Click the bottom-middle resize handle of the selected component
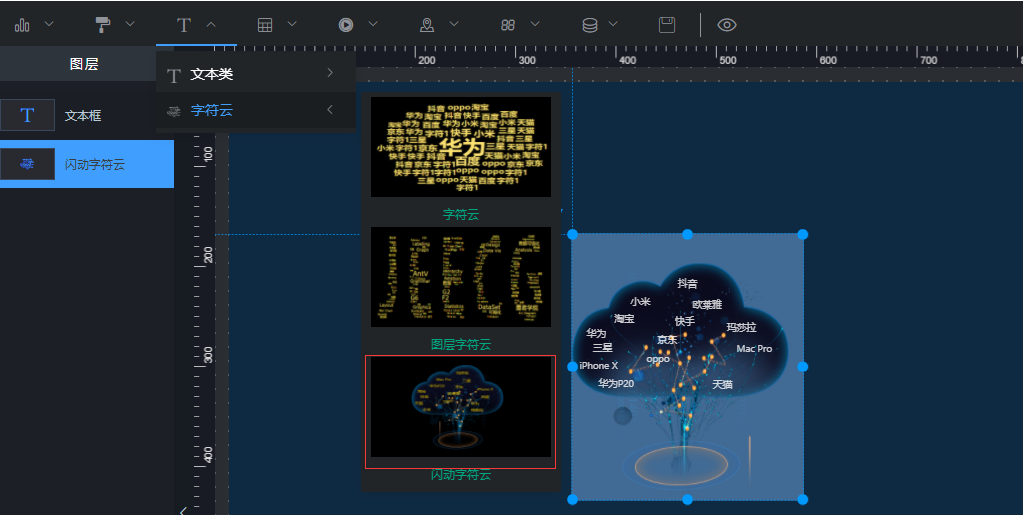The height and width of the screenshot is (515, 1023). point(687,499)
